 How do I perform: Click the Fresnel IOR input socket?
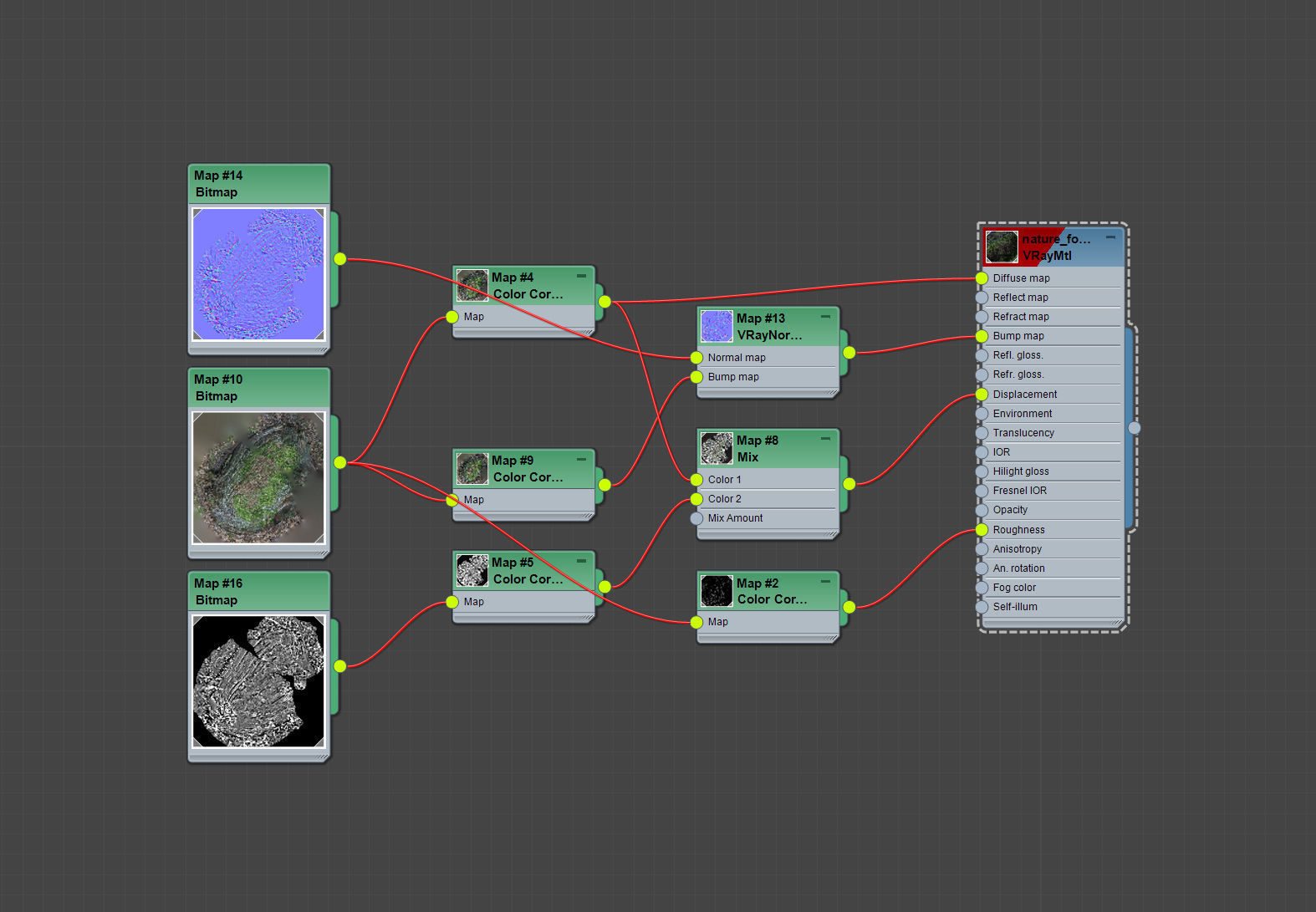[x=982, y=491]
